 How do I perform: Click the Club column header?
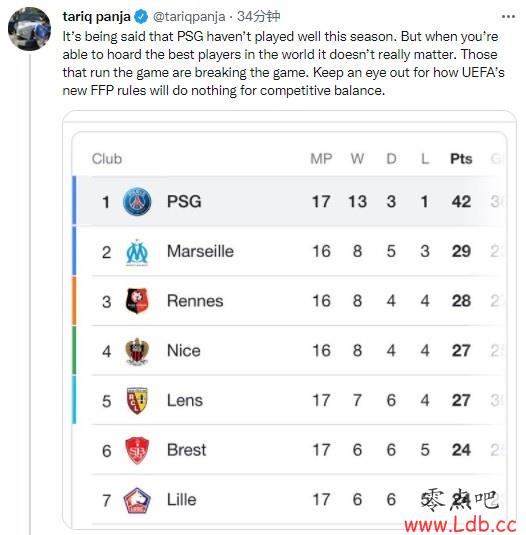[107, 159]
